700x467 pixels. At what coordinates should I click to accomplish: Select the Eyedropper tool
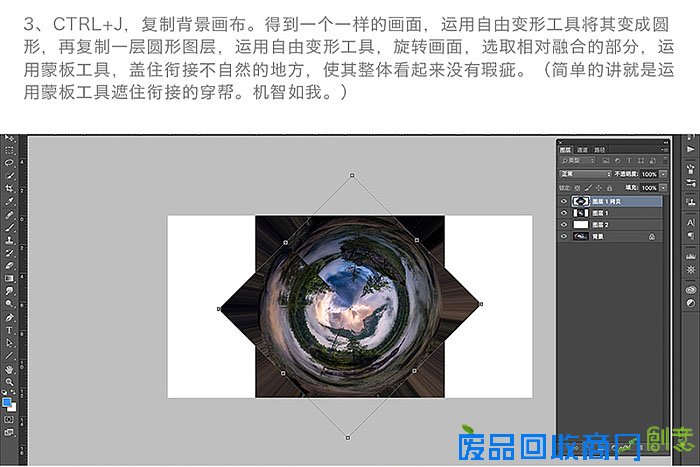coord(9,201)
